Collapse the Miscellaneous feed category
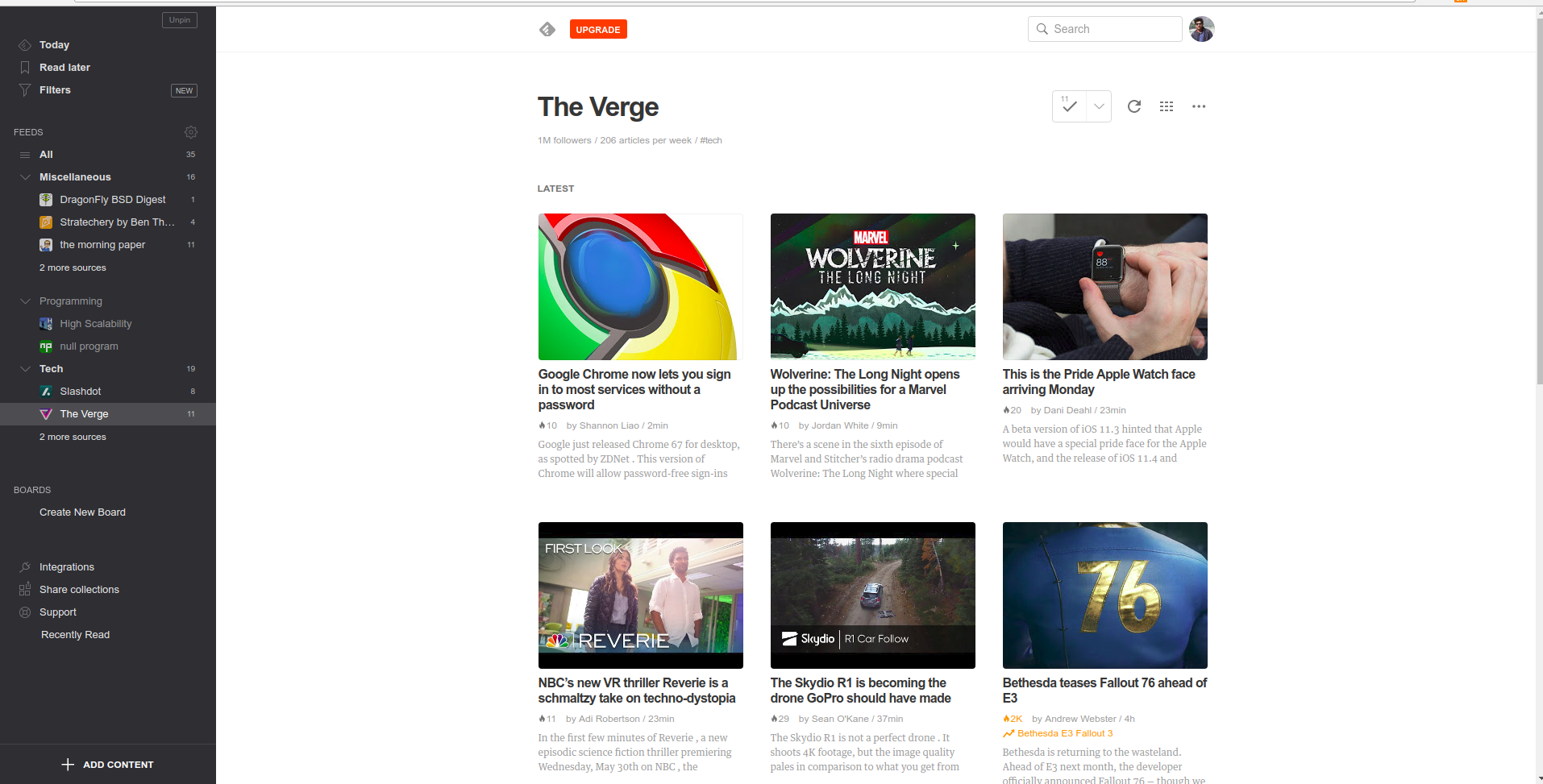 (25, 177)
